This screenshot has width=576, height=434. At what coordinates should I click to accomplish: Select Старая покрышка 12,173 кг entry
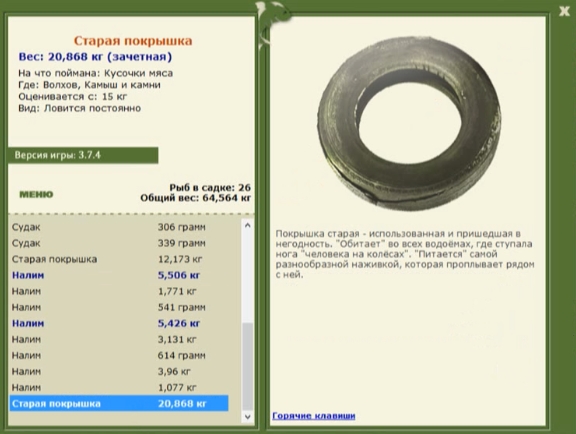[x=119, y=259]
